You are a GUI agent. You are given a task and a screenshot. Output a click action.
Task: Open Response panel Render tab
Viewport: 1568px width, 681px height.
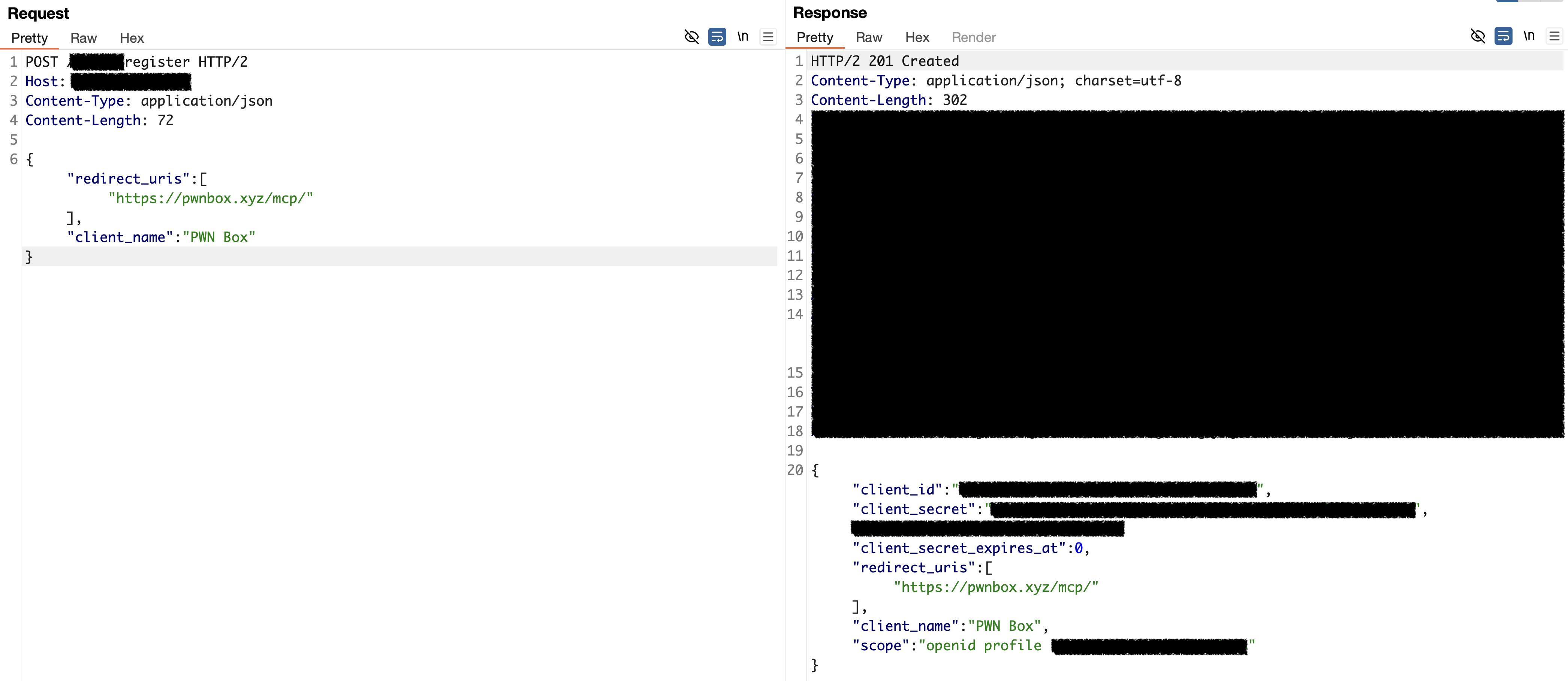click(x=973, y=37)
